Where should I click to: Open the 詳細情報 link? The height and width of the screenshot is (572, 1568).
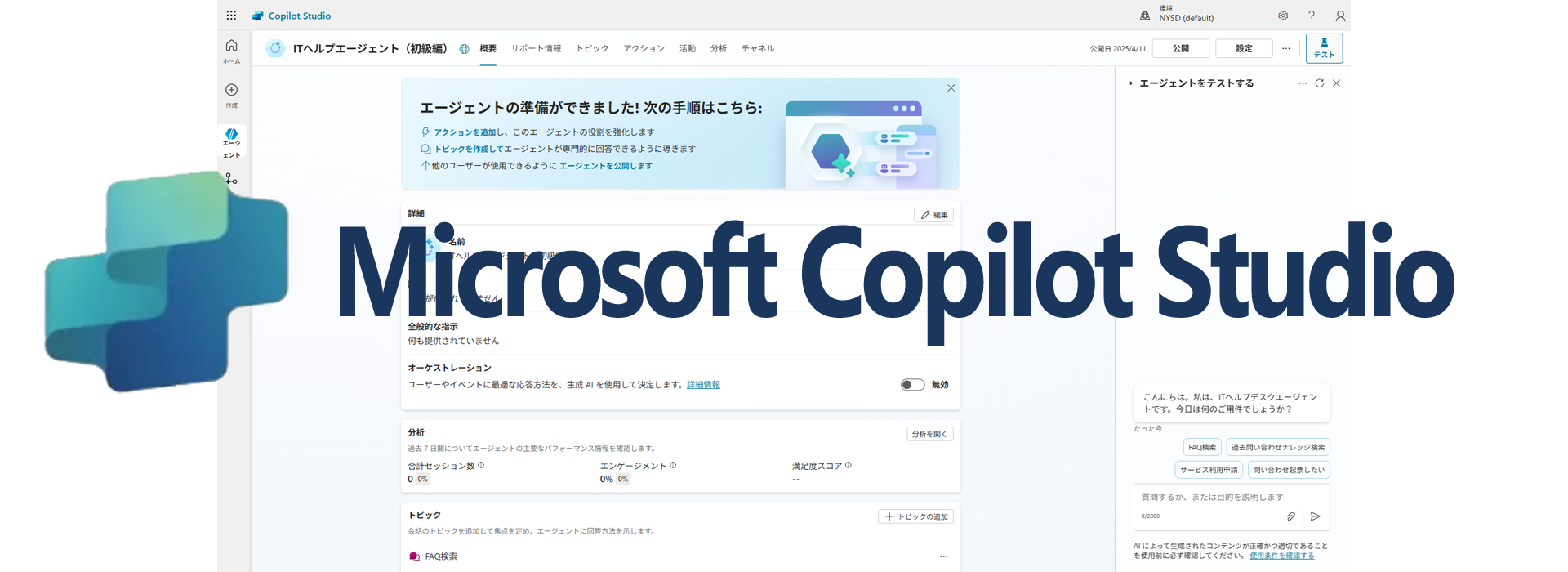click(703, 385)
